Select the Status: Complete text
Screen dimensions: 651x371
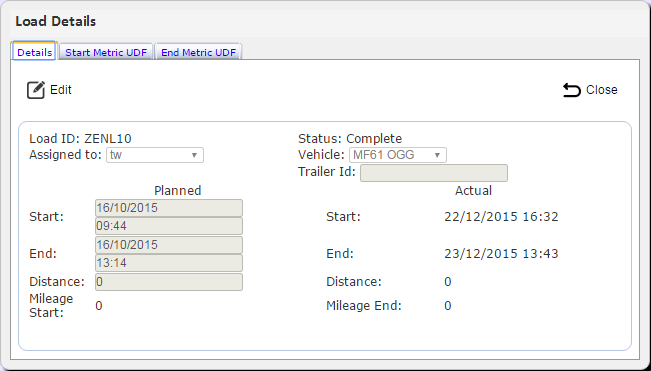coord(350,139)
